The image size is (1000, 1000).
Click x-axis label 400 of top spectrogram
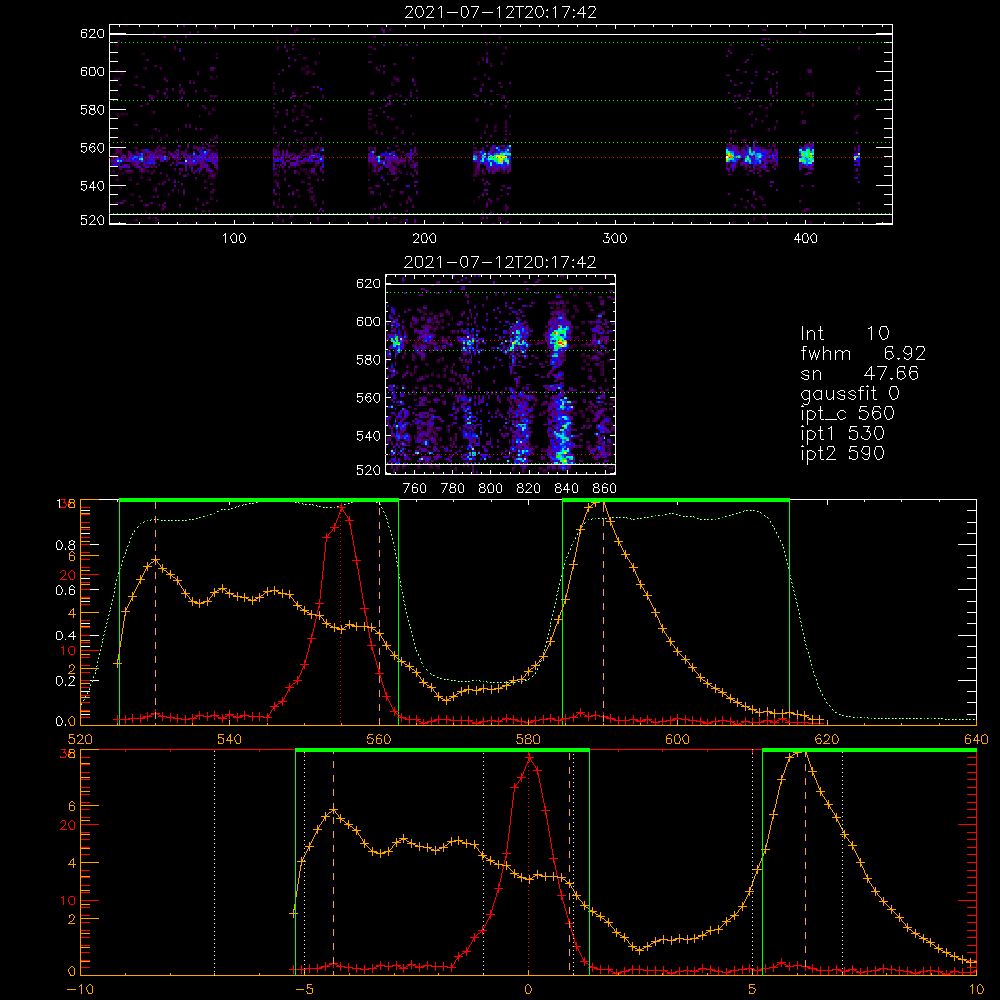805,239
